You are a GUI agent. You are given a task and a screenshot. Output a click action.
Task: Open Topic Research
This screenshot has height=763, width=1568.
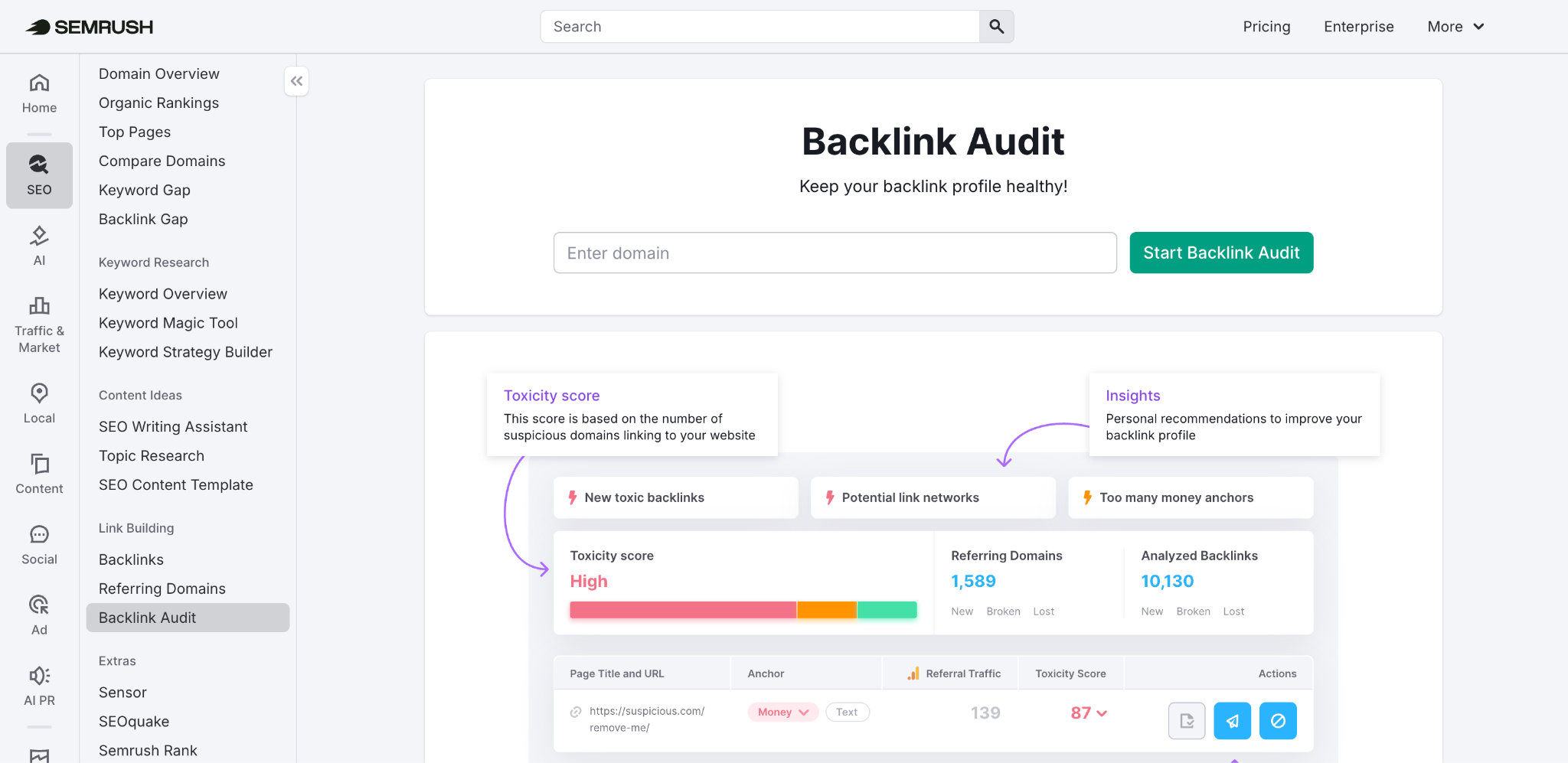[x=152, y=455]
